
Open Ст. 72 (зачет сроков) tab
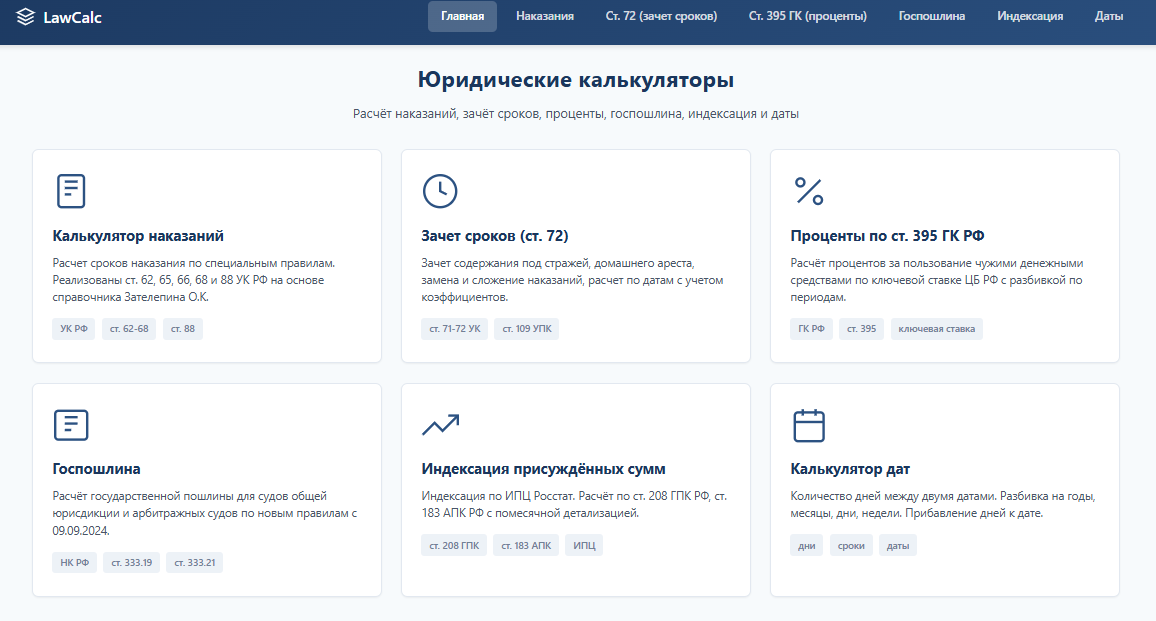point(661,16)
